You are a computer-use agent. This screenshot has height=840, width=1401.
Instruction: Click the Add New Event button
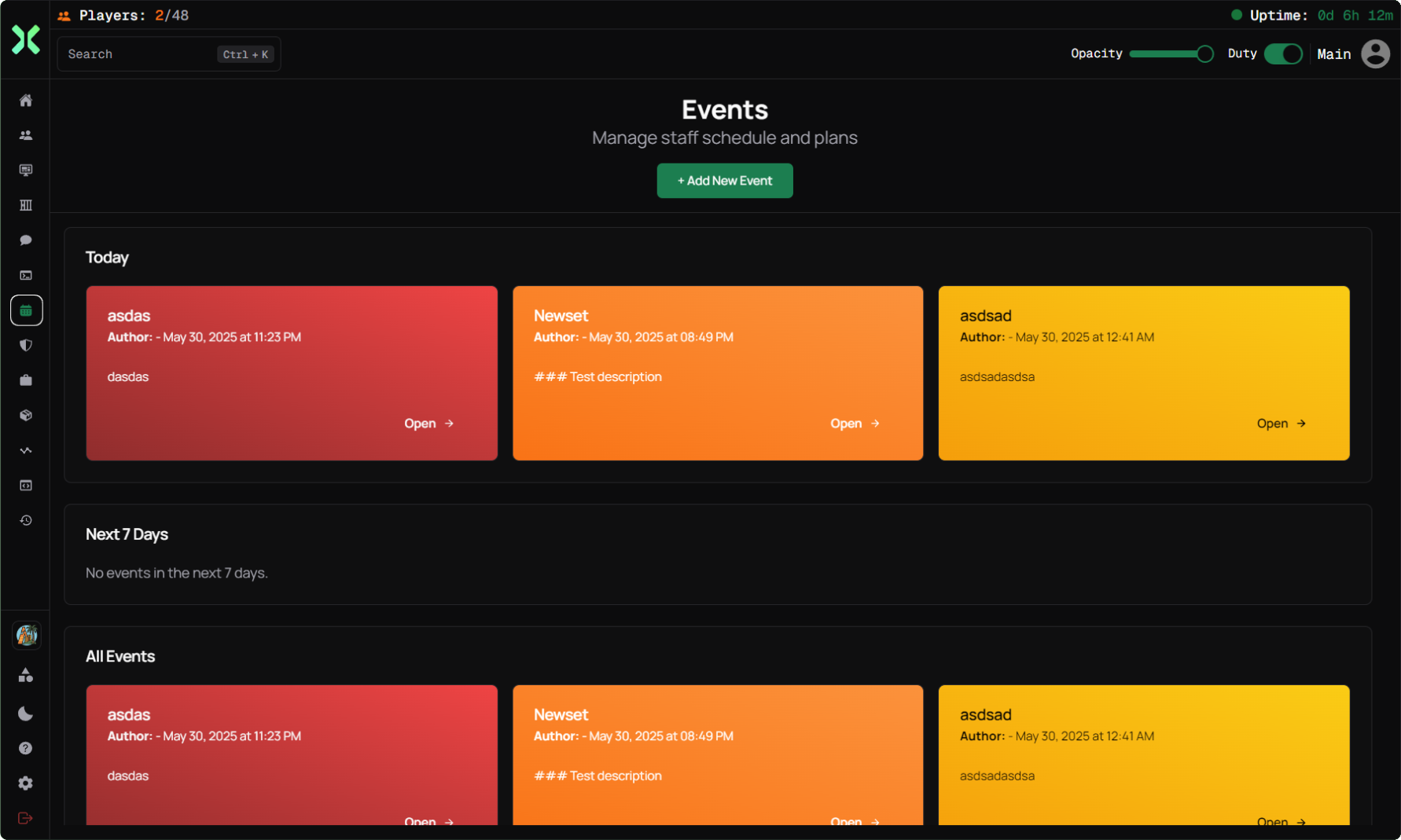(x=724, y=181)
